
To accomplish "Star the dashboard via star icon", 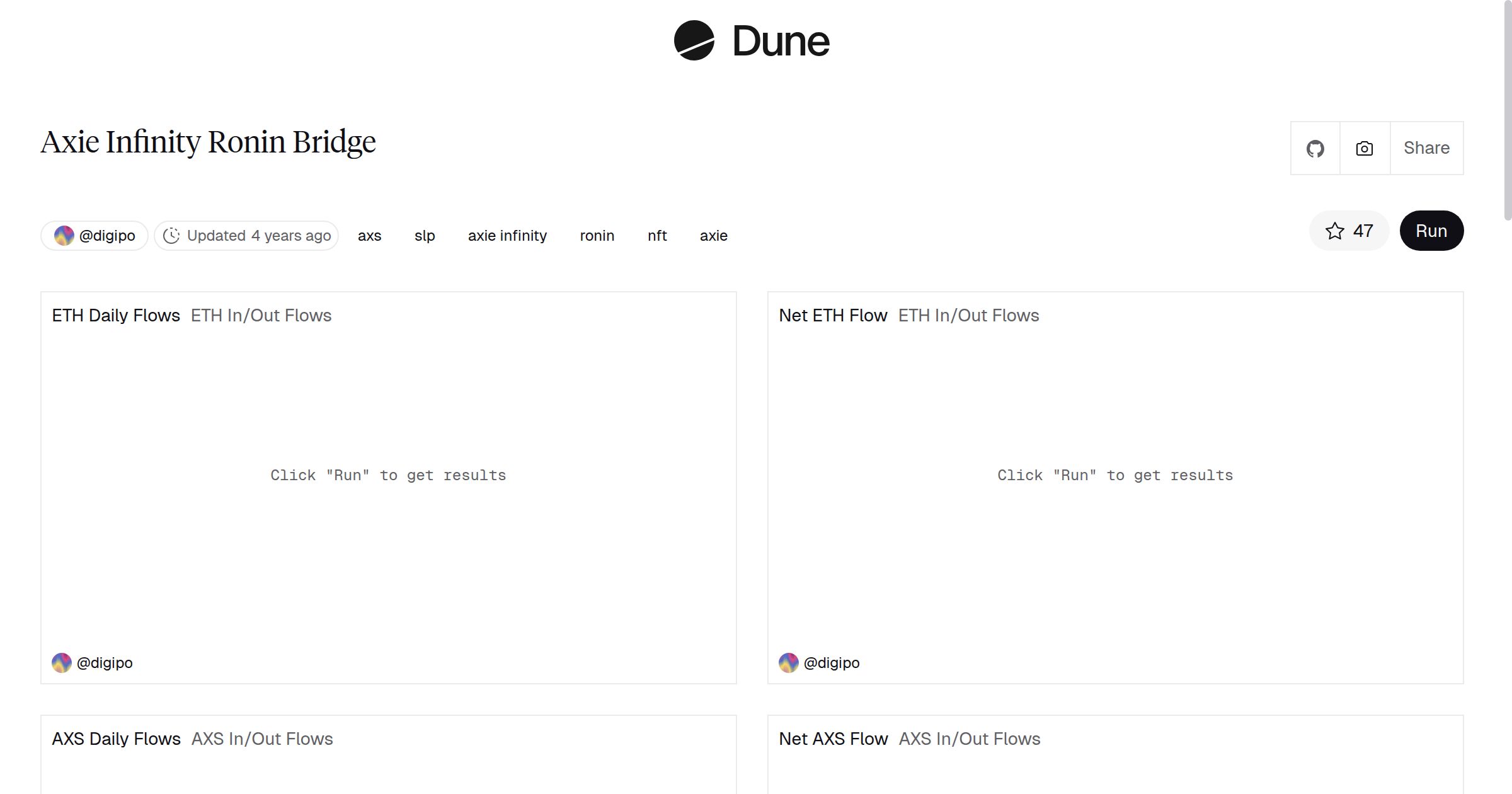I will (x=1334, y=231).
